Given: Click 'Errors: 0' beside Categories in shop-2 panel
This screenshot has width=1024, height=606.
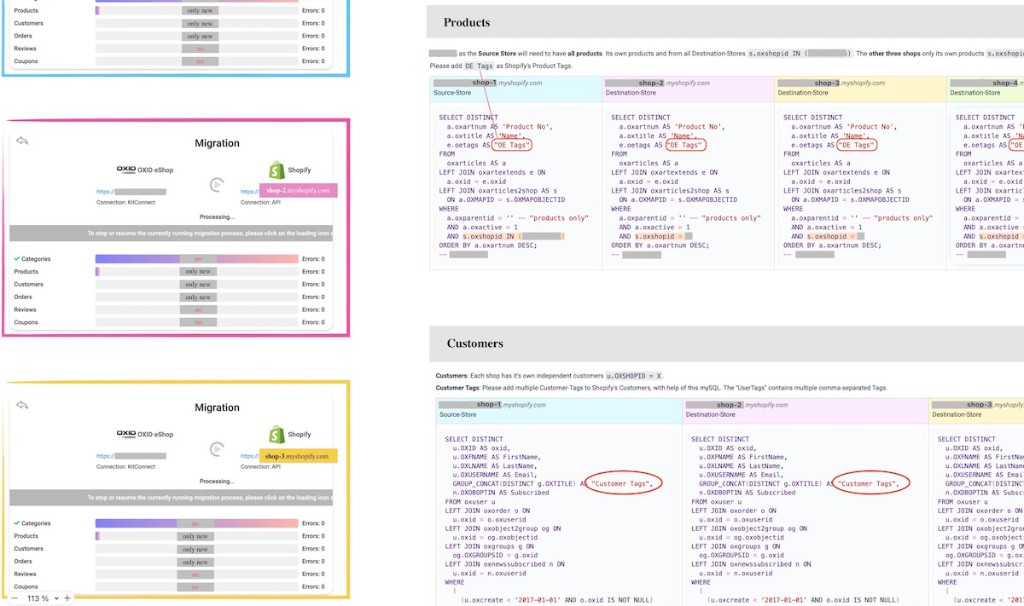Looking at the screenshot, I should click(313, 259).
